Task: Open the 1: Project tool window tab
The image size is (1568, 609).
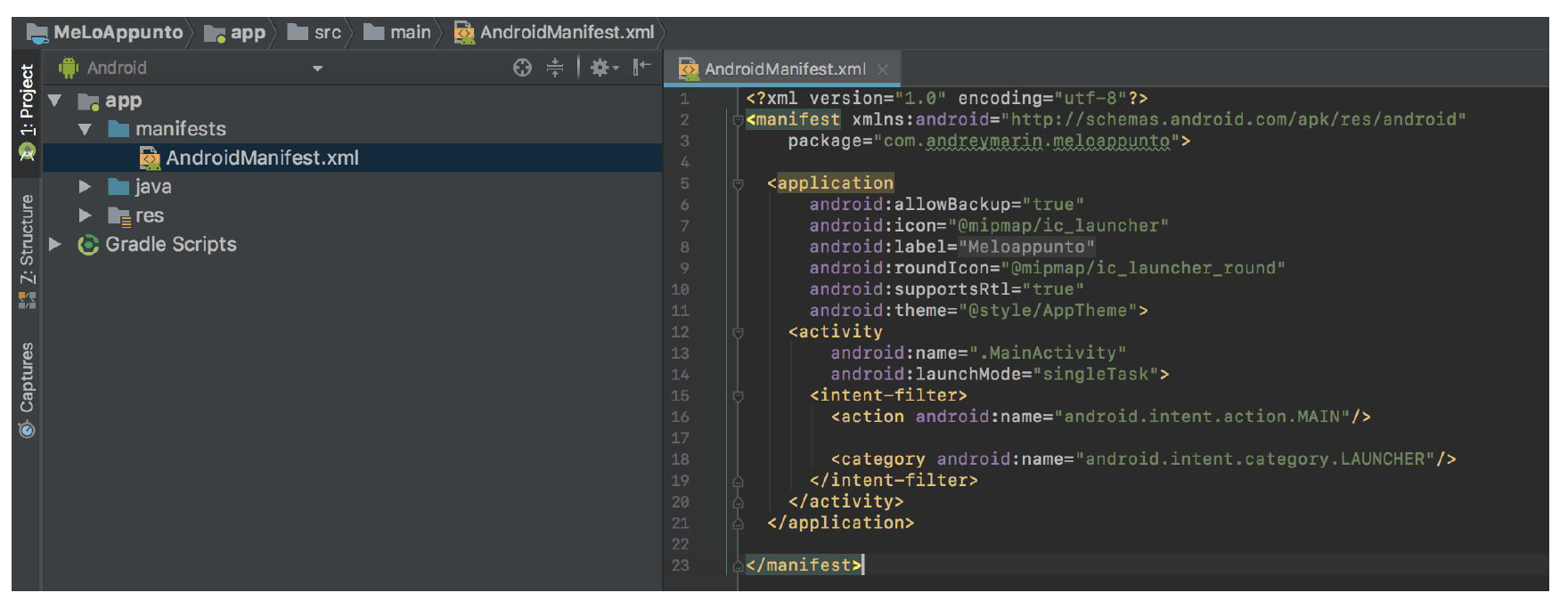Action: pyautogui.click(x=27, y=111)
